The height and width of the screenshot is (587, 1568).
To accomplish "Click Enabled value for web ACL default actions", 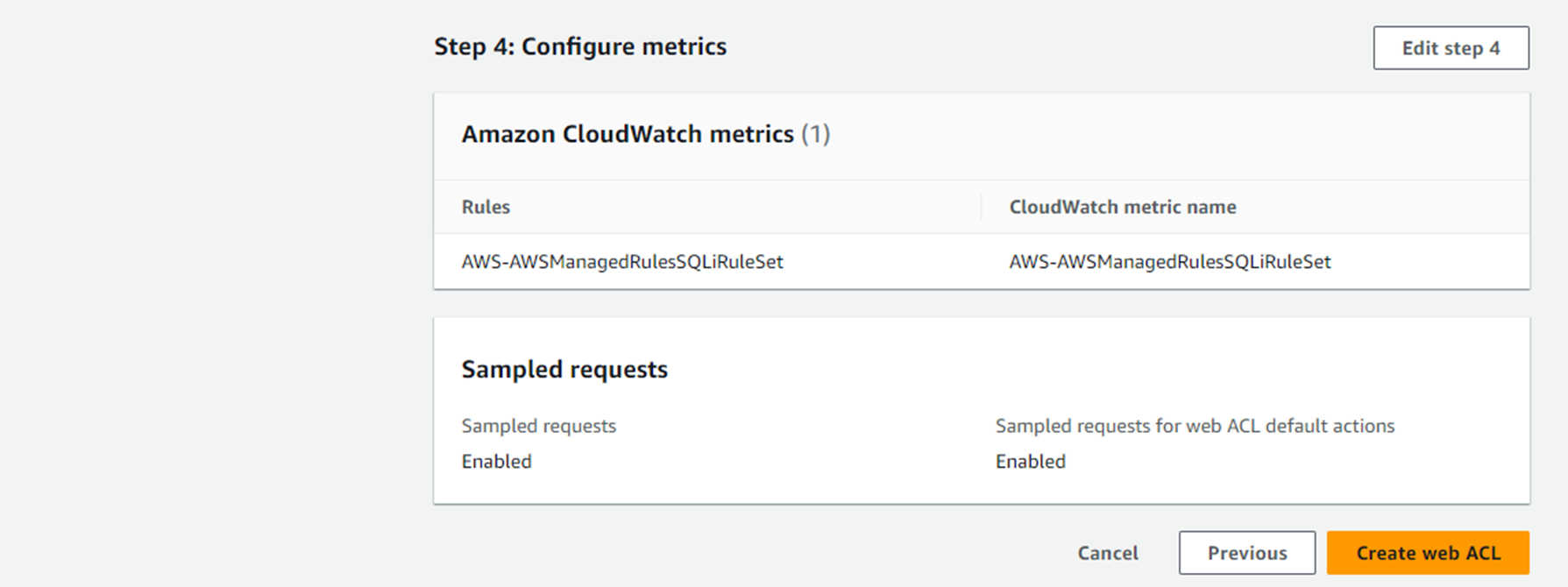I will (x=1030, y=462).
